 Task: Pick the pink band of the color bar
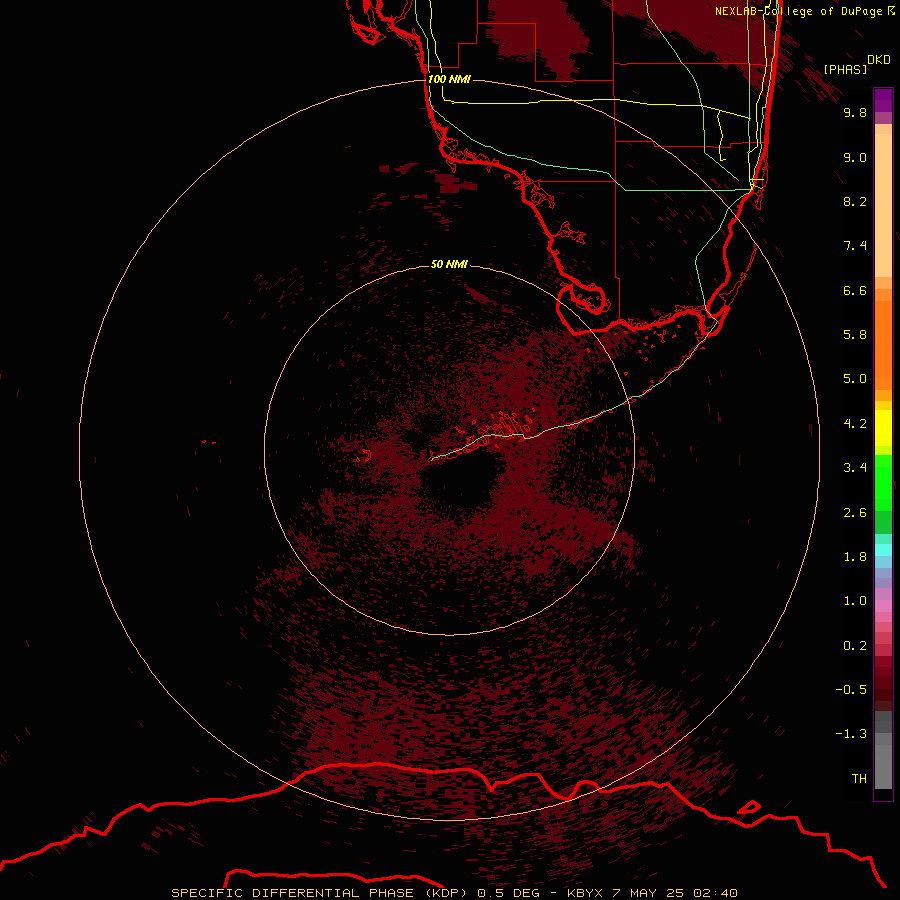pyautogui.click(x=883, y=606)
